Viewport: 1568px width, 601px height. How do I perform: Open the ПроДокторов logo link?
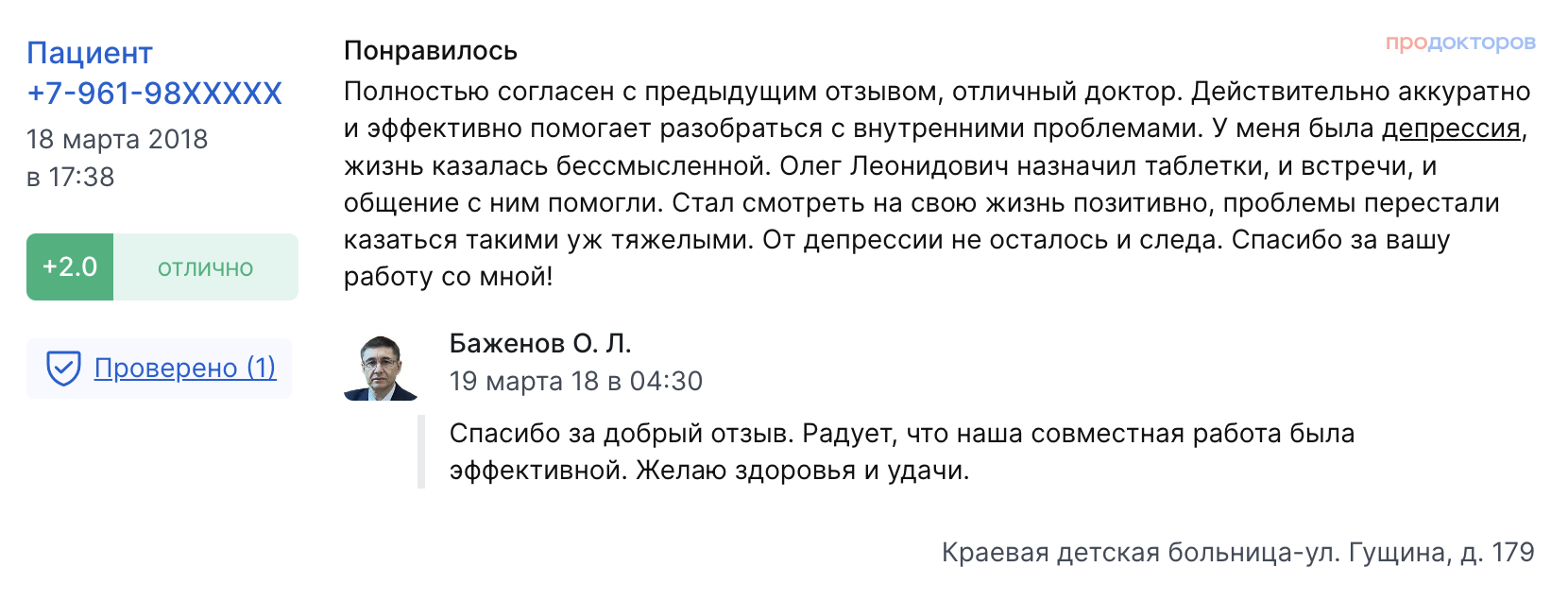pos(1460,43)
